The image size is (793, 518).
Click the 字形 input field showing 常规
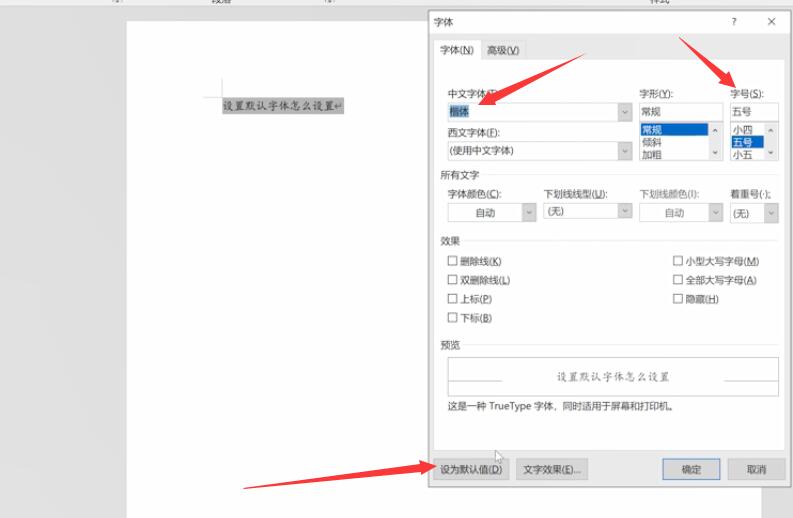[681, 112]
